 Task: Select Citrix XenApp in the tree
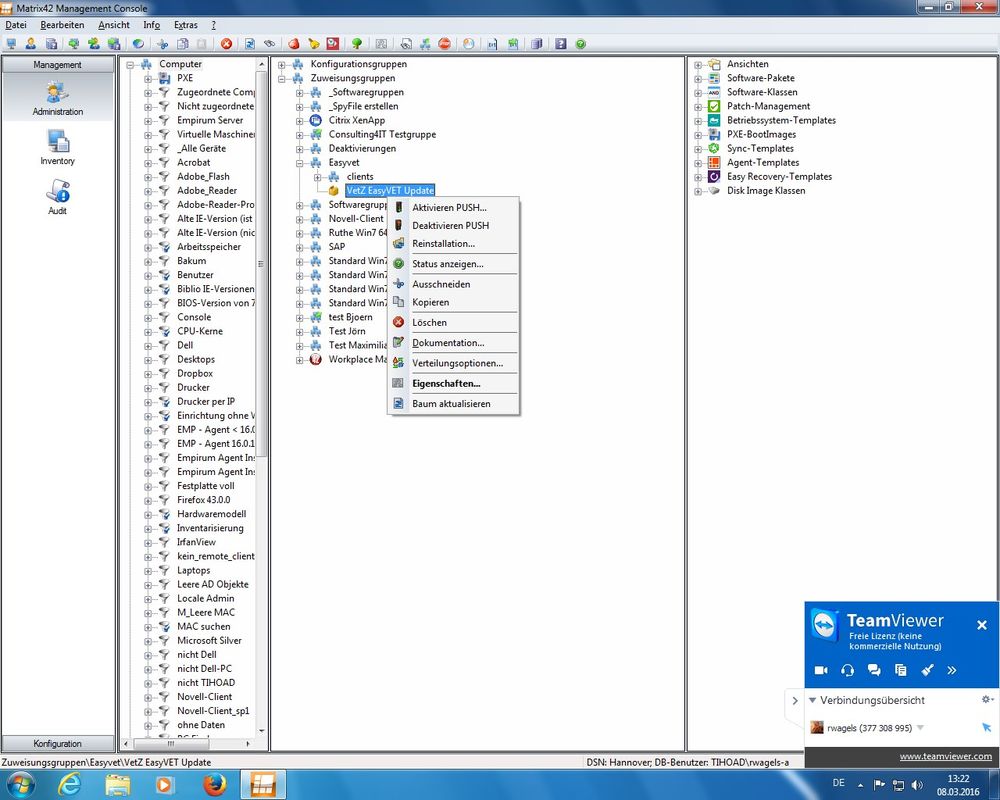point(356,120)
